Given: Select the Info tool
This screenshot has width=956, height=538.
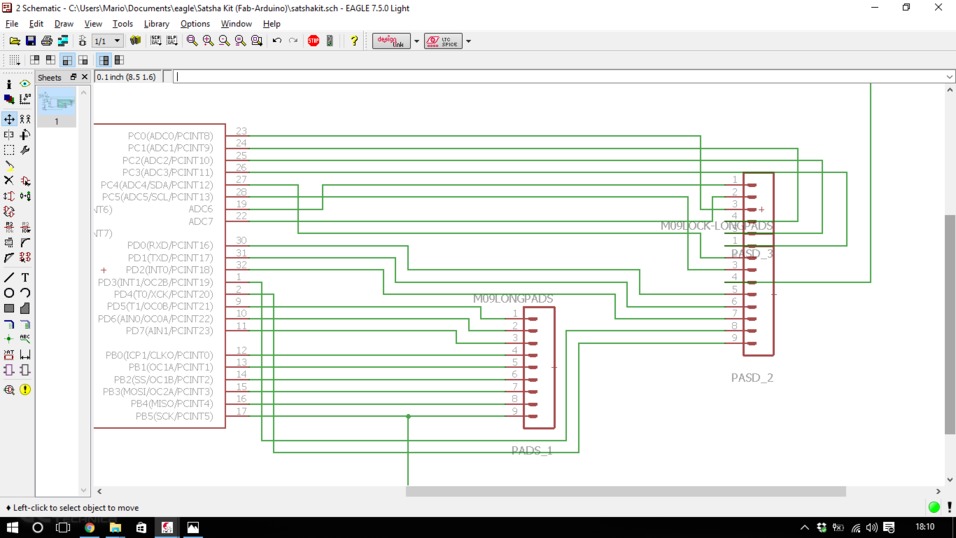Looking at the screenshot, I should [9, 84].
